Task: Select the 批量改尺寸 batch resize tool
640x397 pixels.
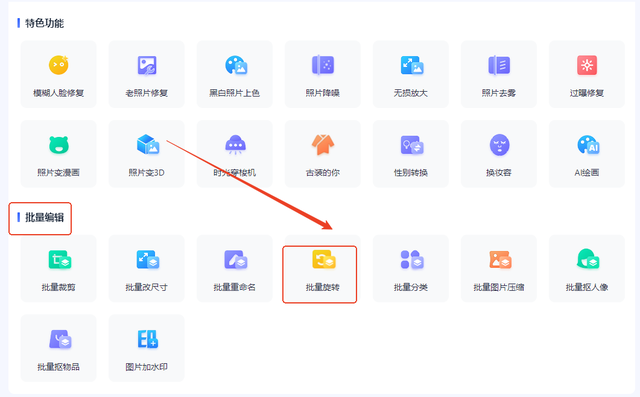Action: click(147, 268)
